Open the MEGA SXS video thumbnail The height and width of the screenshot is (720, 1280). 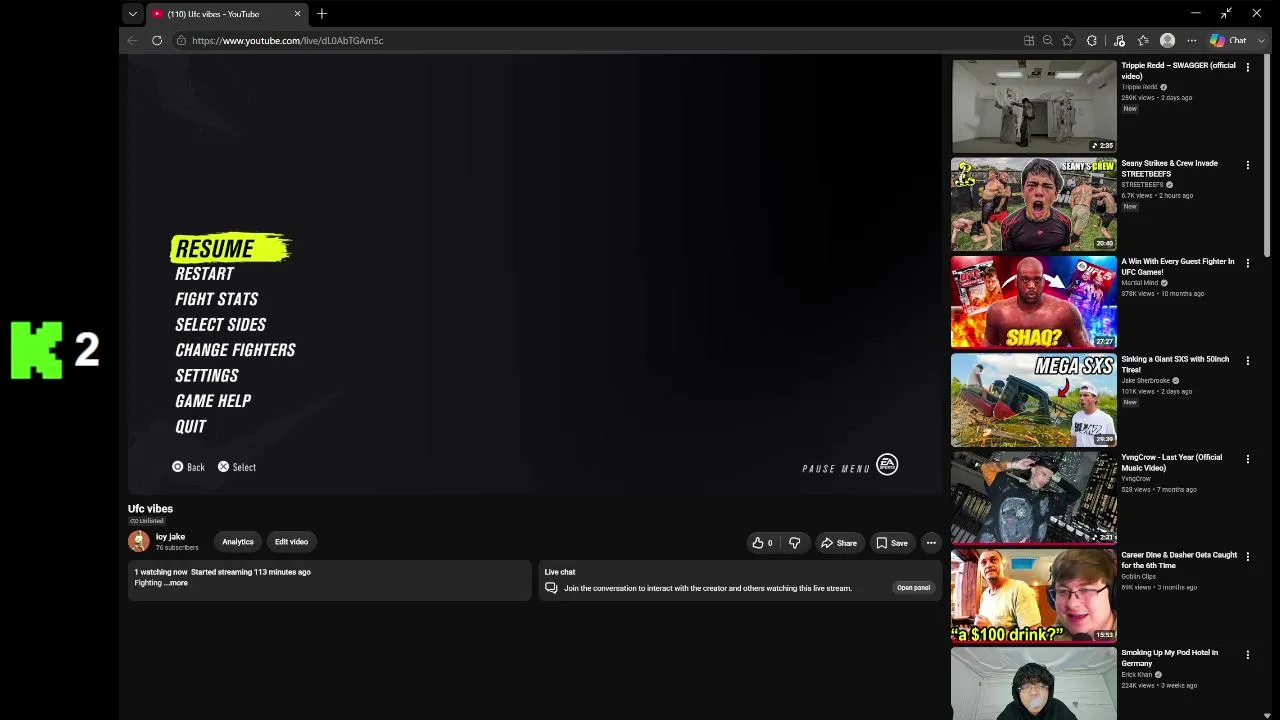pyautogui.click(x=1034, y=399)
